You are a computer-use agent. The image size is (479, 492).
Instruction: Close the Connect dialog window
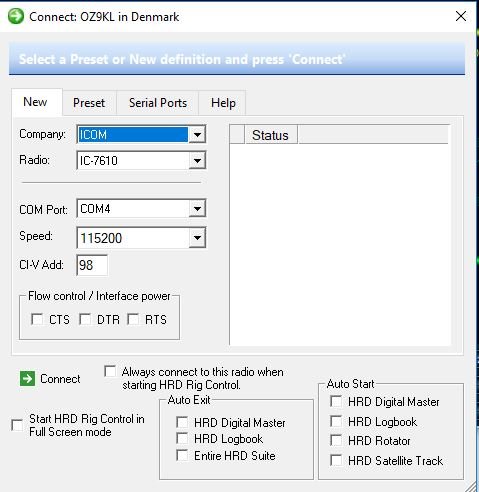click(461, 16)
